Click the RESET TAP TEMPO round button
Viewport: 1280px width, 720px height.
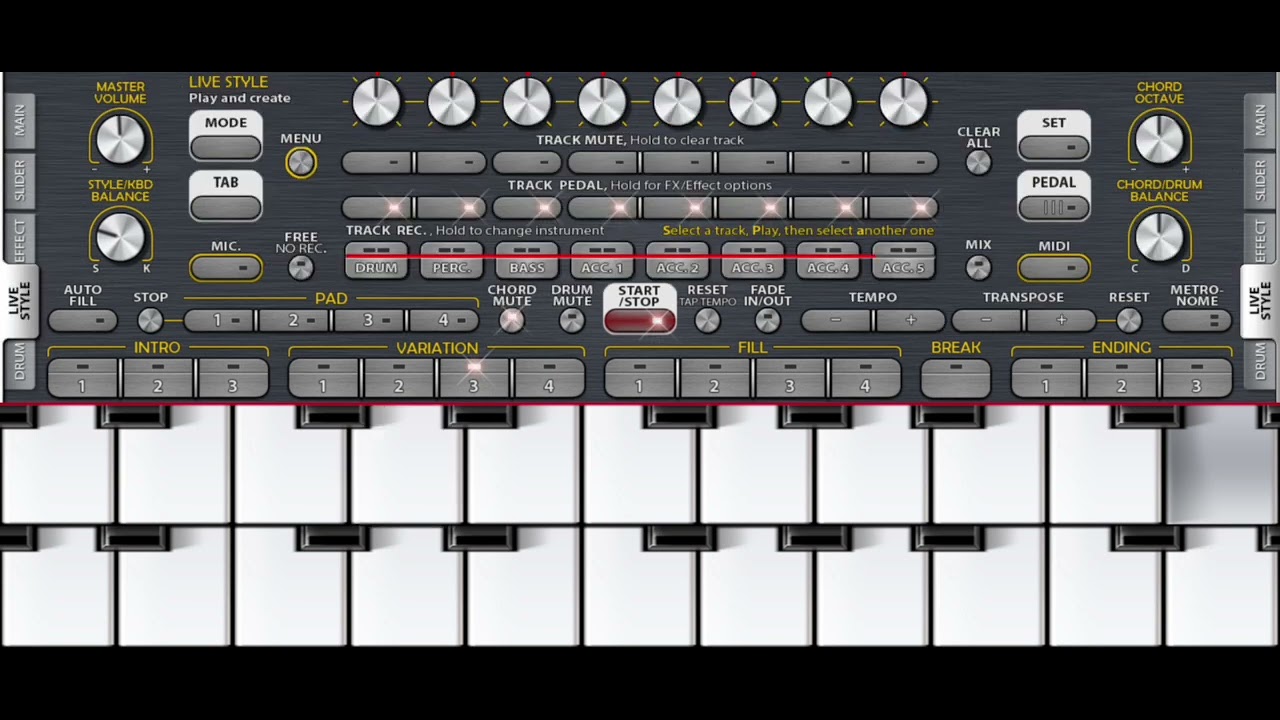click(707, 320)
